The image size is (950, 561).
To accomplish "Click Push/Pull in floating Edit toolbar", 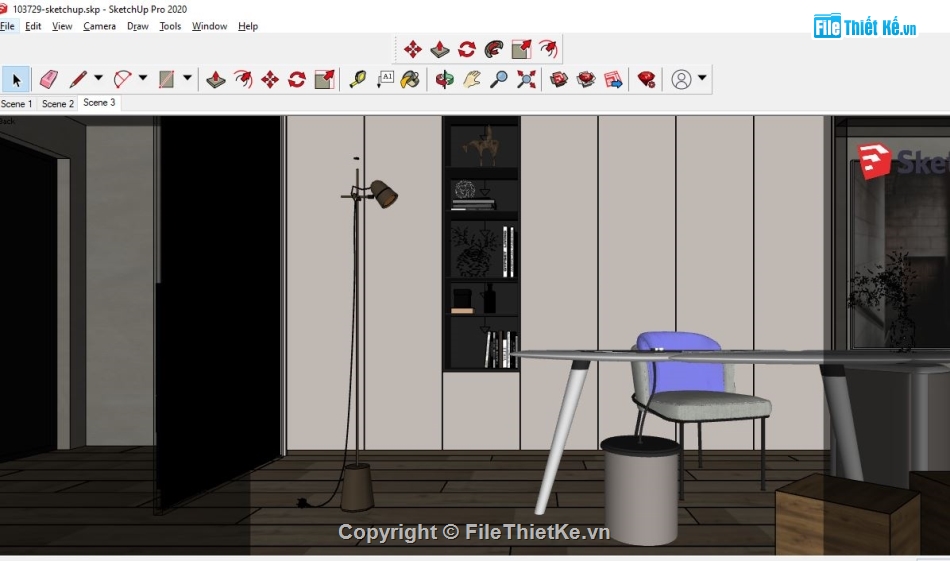I will pos(440,49).
